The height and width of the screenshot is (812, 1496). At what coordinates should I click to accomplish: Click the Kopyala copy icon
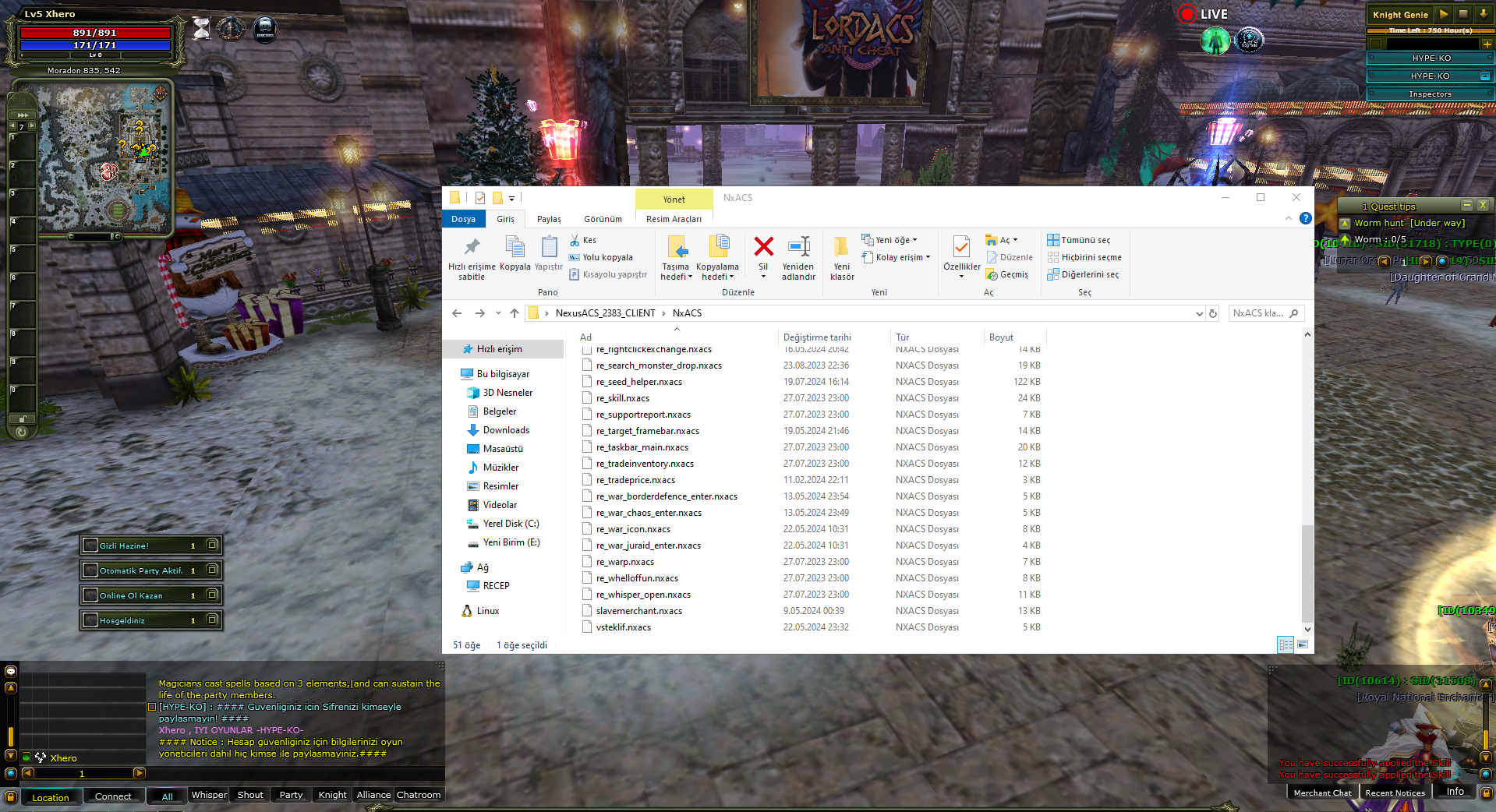pos(515,246)
